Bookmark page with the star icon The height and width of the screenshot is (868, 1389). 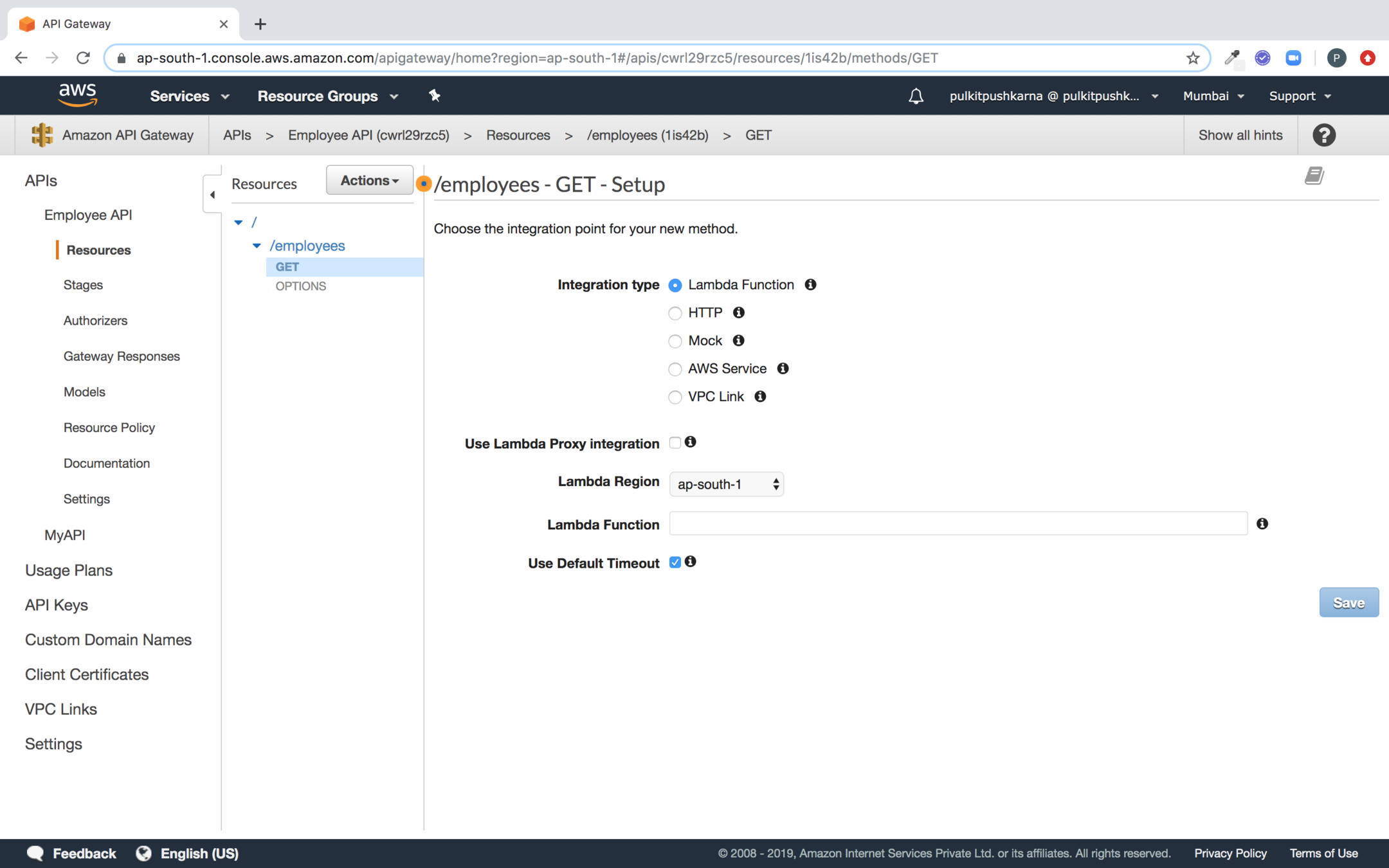click(1193, 58)
